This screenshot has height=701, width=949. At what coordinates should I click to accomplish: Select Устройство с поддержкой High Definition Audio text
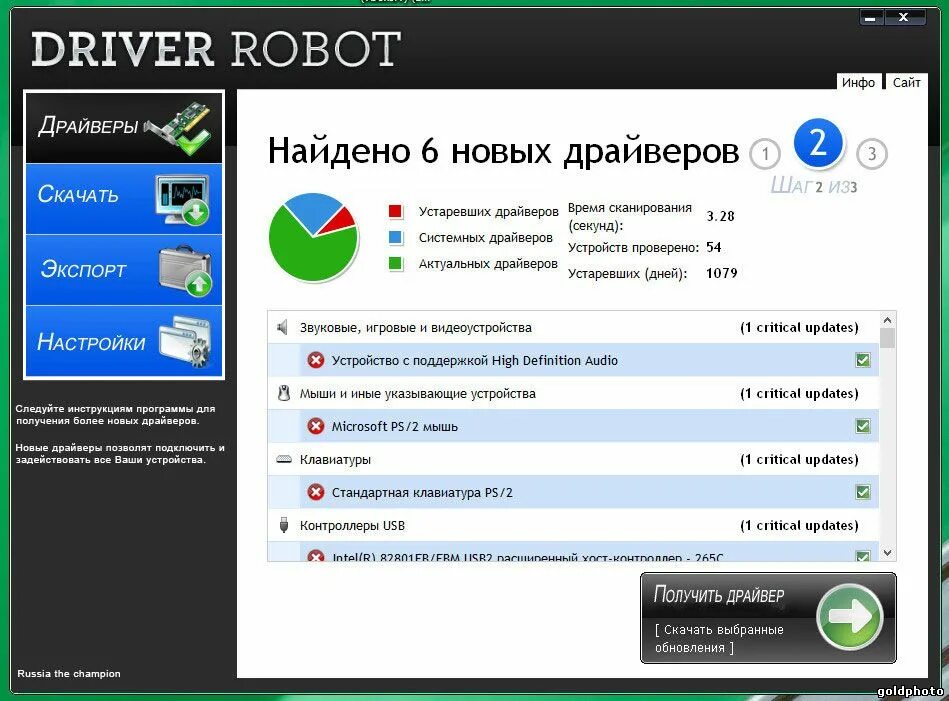click(474, 360)
